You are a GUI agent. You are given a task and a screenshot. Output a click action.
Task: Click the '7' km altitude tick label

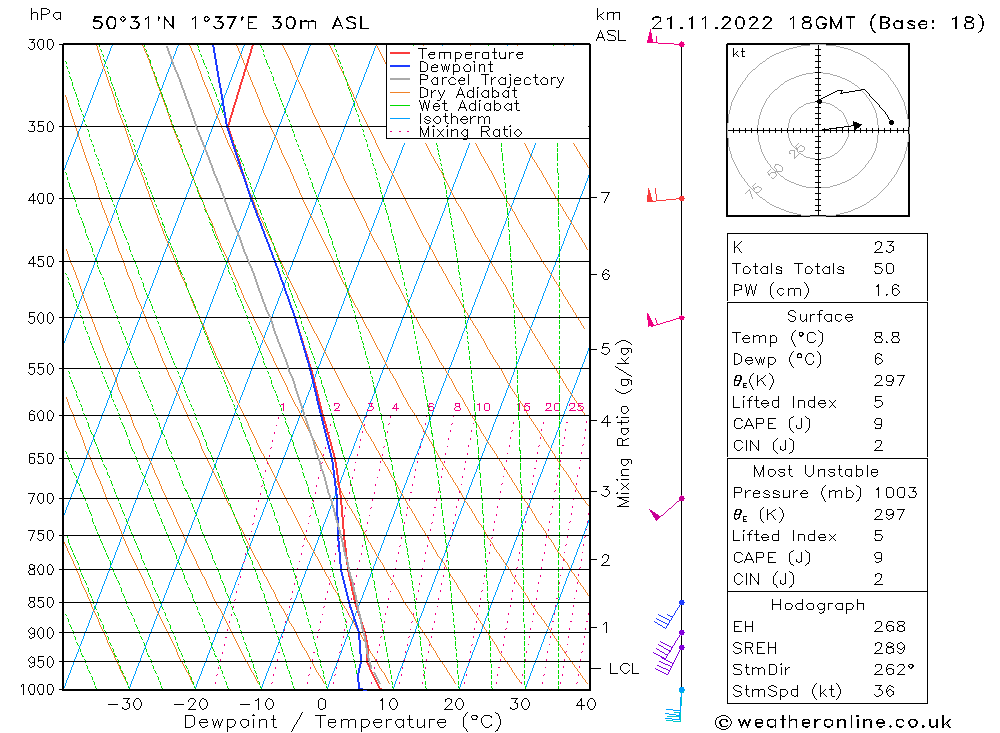(605, 197)
